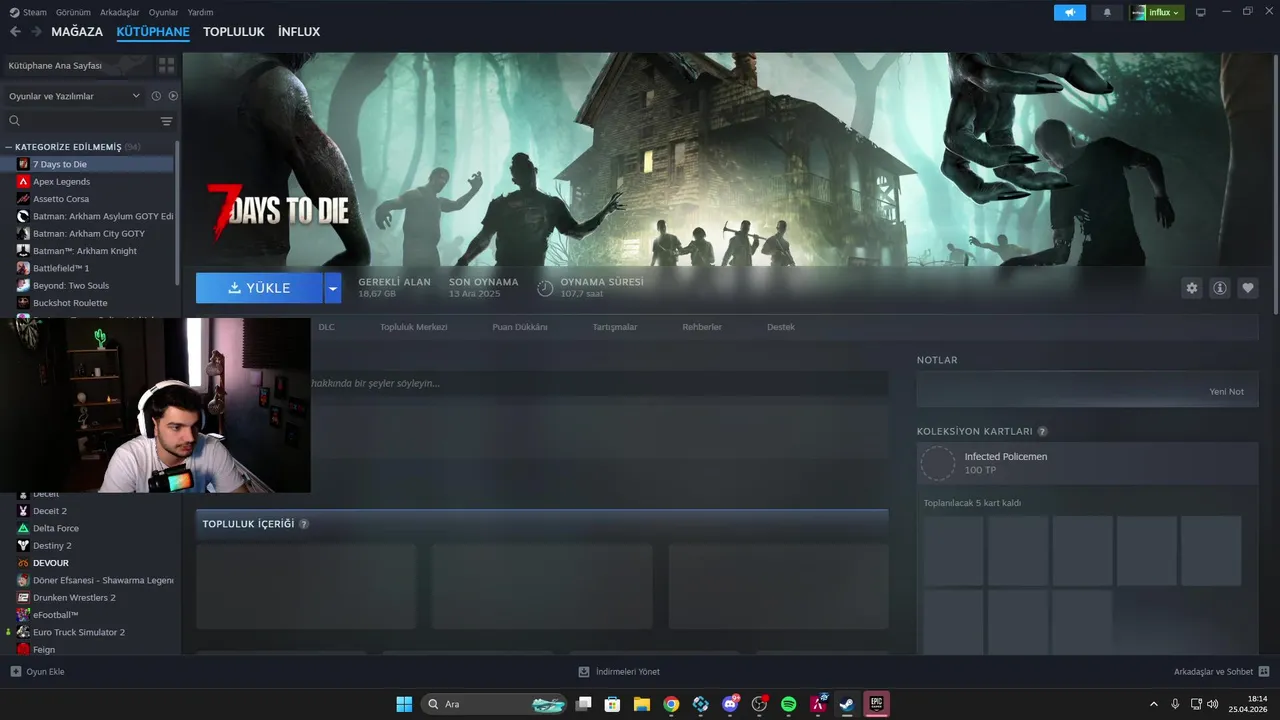The image size is (1280, 720).
Task: Go back with the left arrow
Action: click(x=15, y=32)
